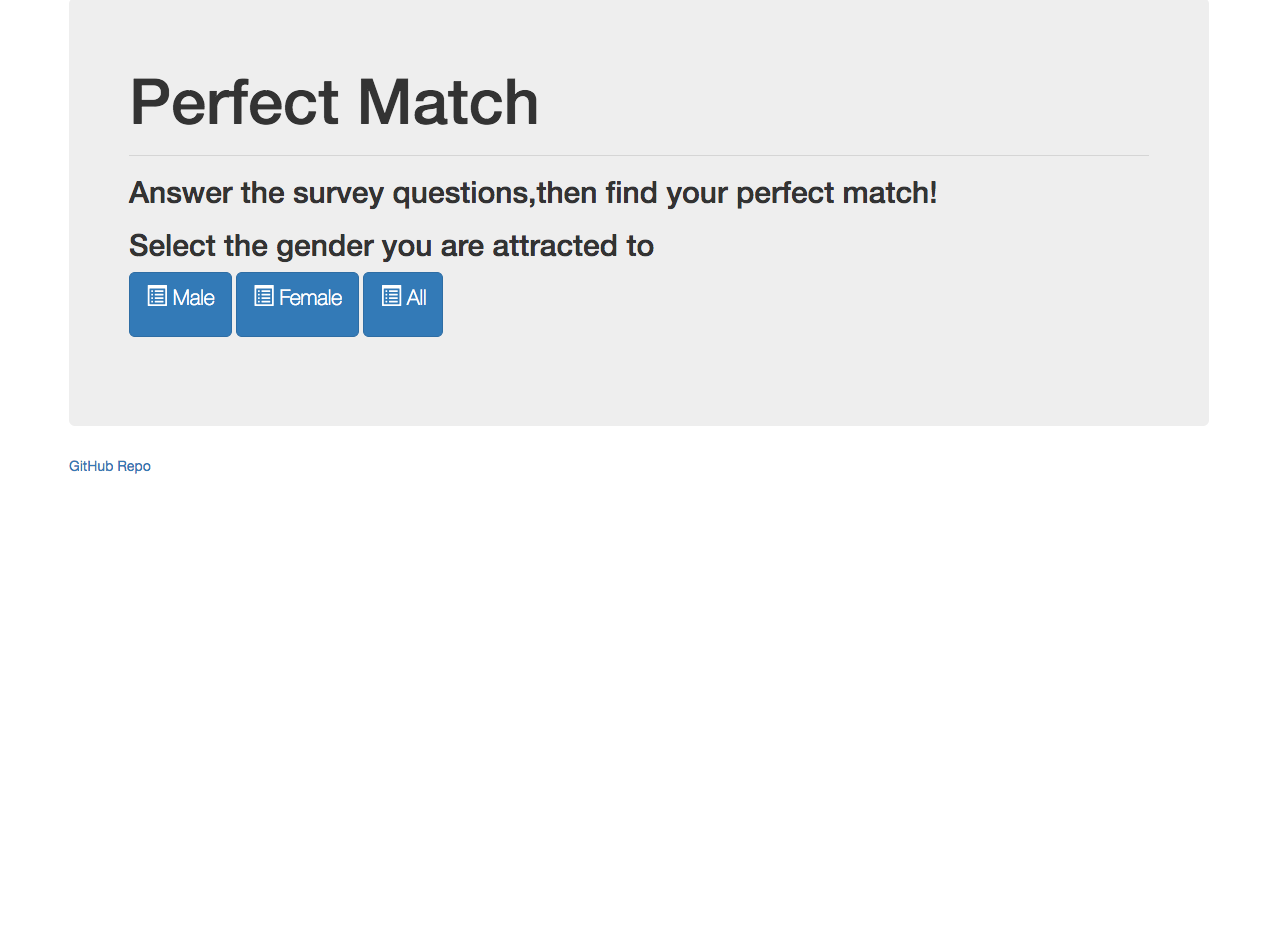Screen dimensions: 1275x941
Task: Click the word "Perfect" in the title
Action: pos(234,102)
